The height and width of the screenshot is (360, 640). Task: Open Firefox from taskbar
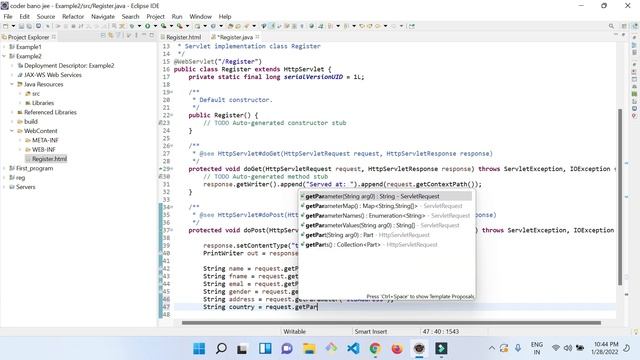(397, 348)
